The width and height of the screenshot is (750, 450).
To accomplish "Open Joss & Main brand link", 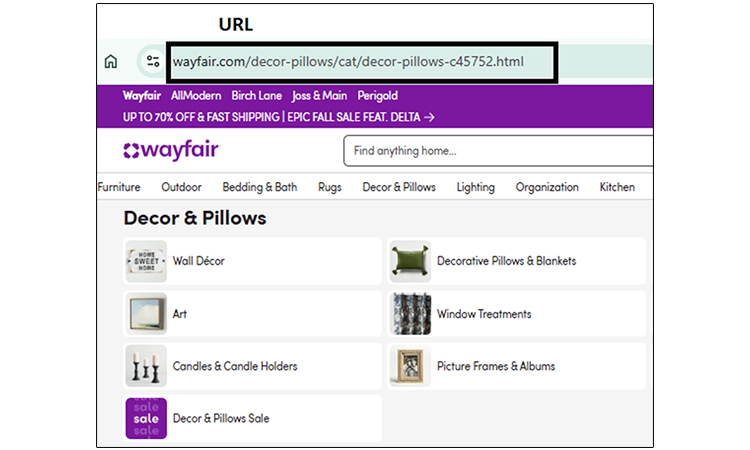I will tap(320, 96).
